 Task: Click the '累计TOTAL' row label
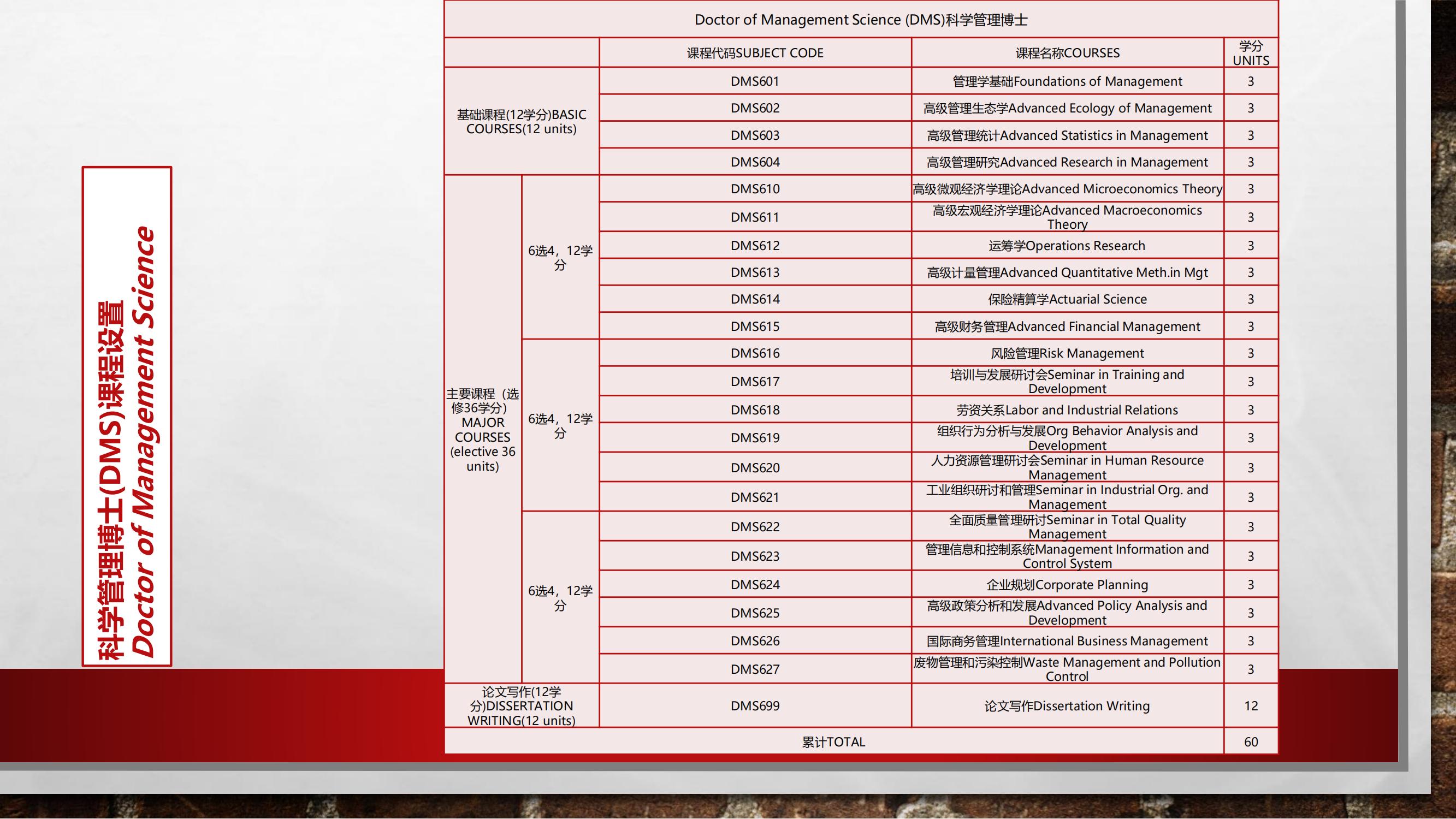point(834,741)
